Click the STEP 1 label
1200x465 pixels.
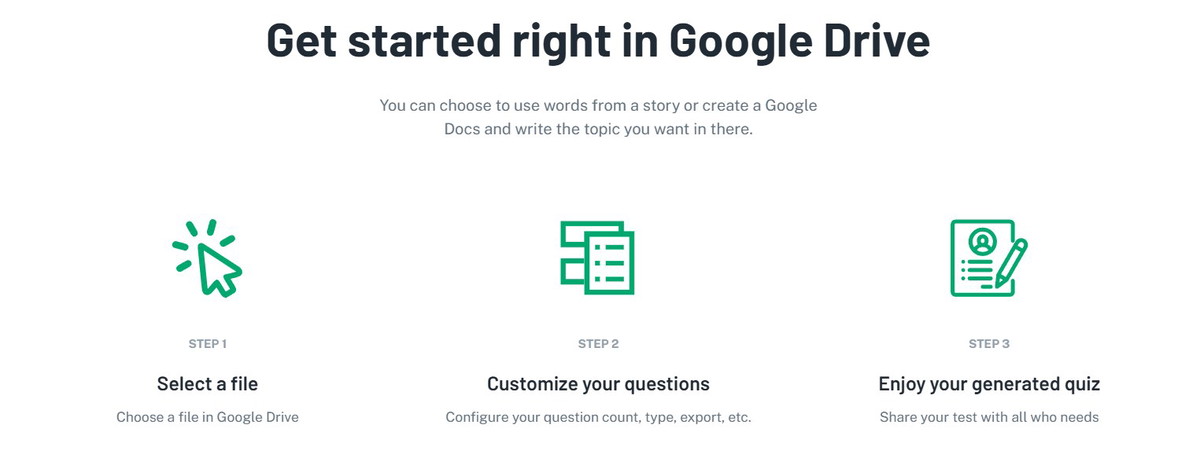click(207, 344)
